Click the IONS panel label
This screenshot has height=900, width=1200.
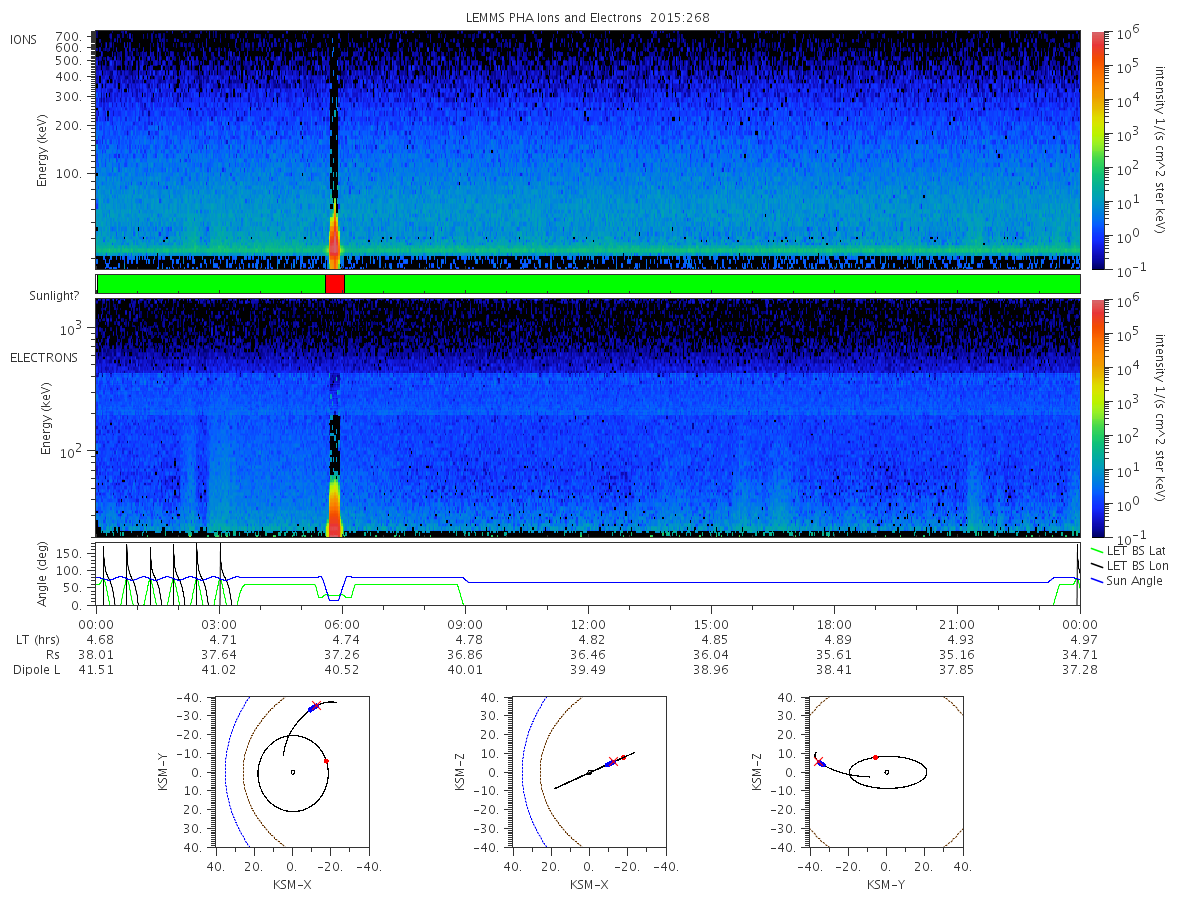24,40
